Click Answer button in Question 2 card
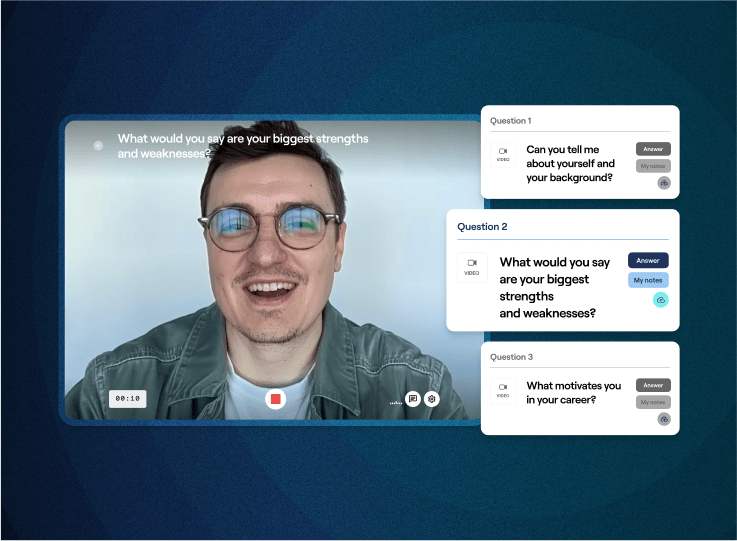This screenshot has height=541, width=737. click(648, 260)
